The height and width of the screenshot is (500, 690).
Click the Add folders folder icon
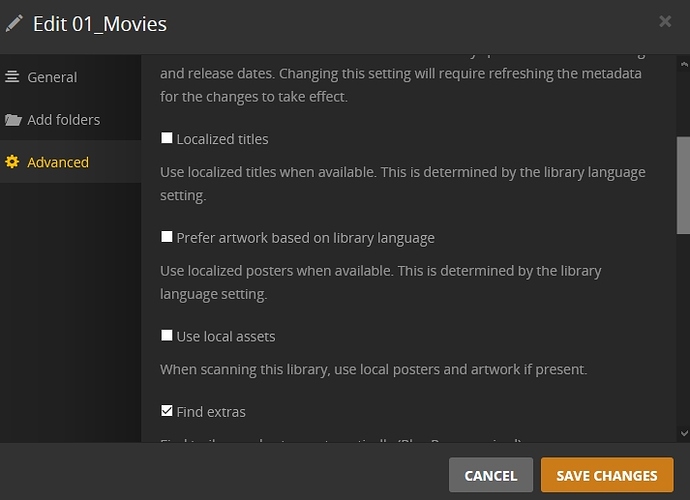click(x=13, y=120)
